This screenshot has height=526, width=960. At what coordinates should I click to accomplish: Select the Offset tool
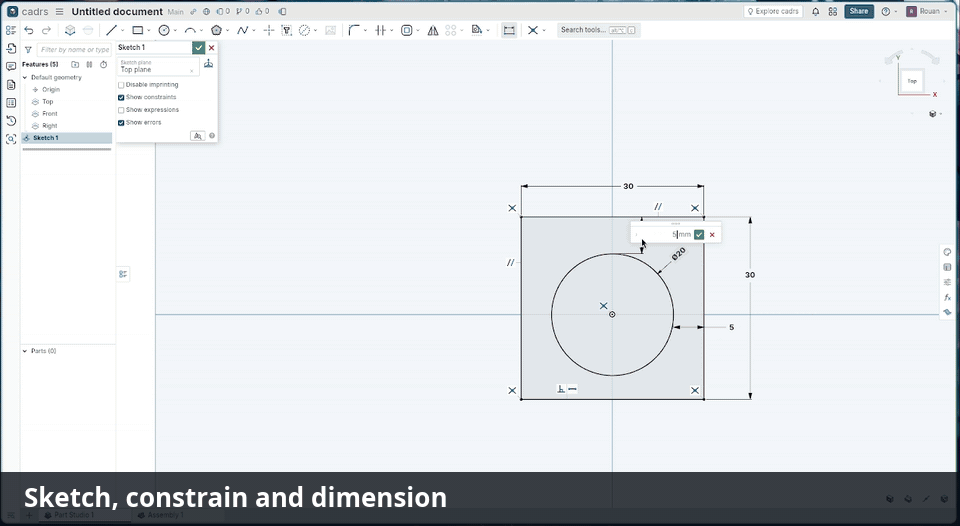coord(407,30)
